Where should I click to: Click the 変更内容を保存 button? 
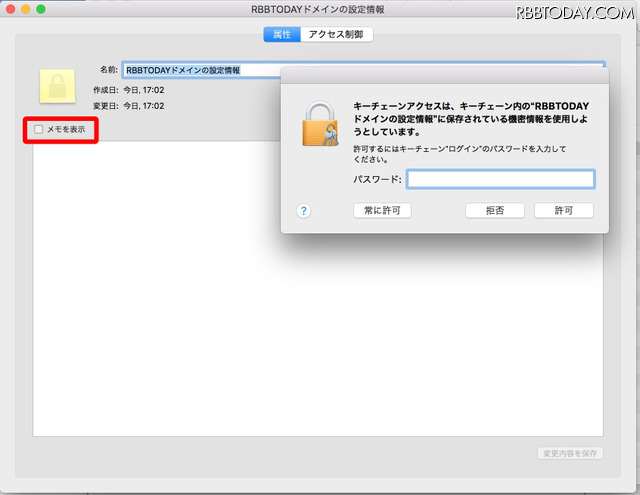coord(570,453)
